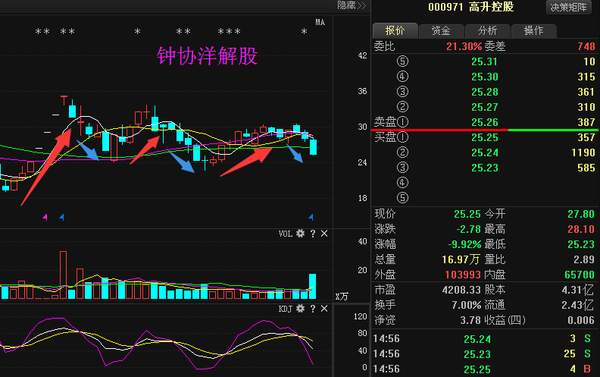Switch to the 报价 tab

pyautogui.click(x=395, y=31)
